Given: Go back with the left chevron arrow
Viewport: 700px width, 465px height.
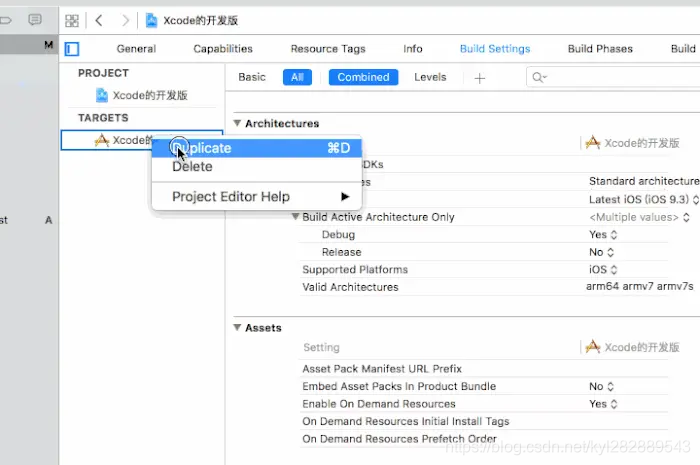Looking at the screenshot, I should 99,21.
